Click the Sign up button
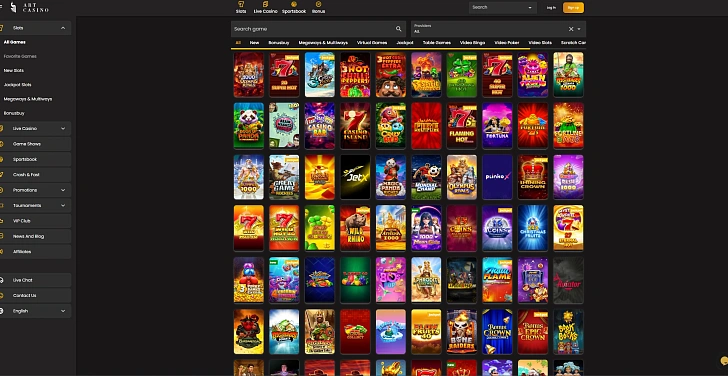Screen dimensions: 728x376 [x=573, y=7]
